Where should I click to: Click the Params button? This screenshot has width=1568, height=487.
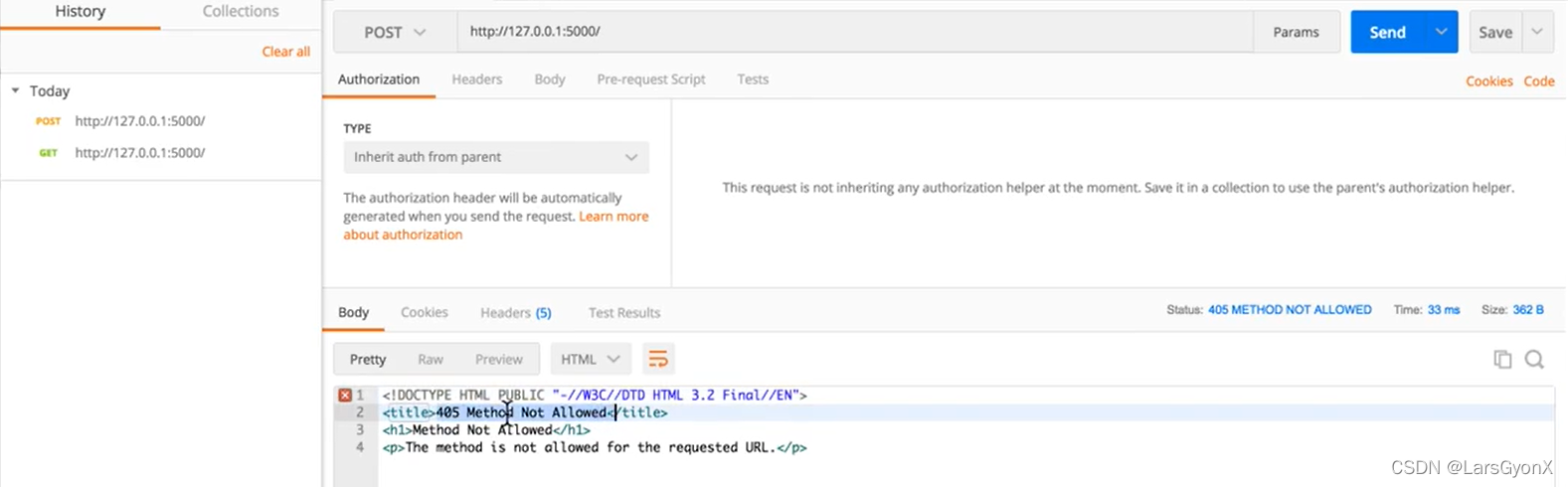[x=1297, y=32]
